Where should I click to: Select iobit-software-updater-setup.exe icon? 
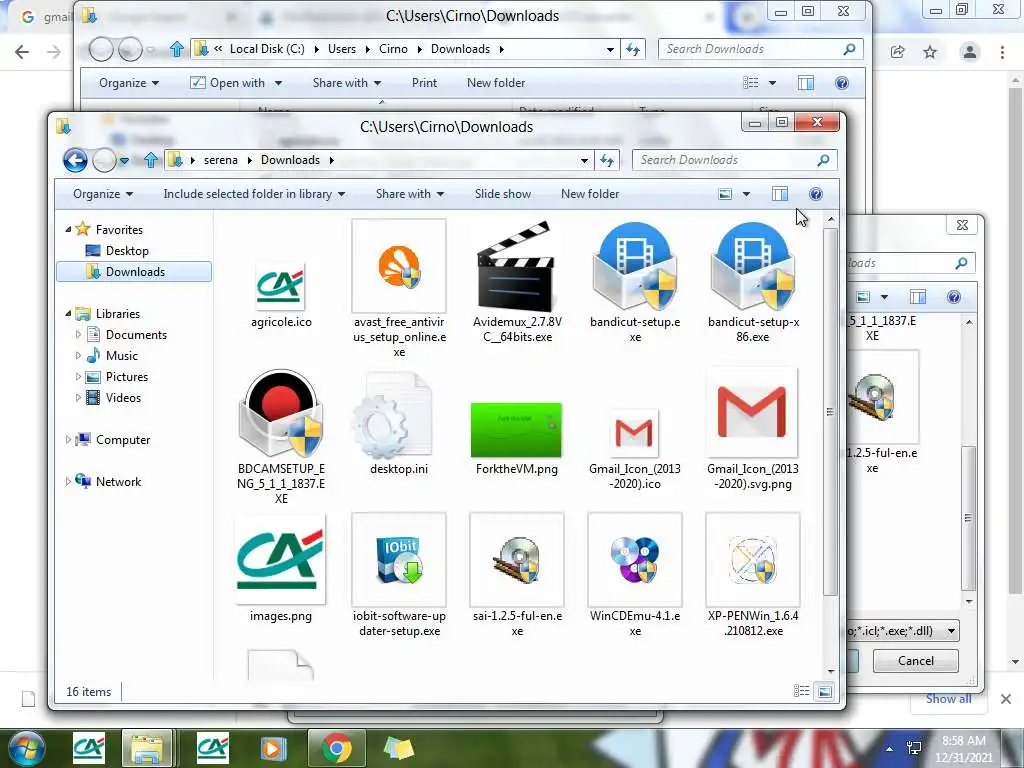[x=399, y=560]
